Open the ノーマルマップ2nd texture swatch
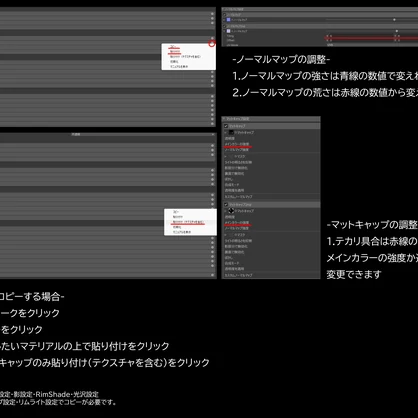Viewport: 418px width, 418px height. point(228,31)
